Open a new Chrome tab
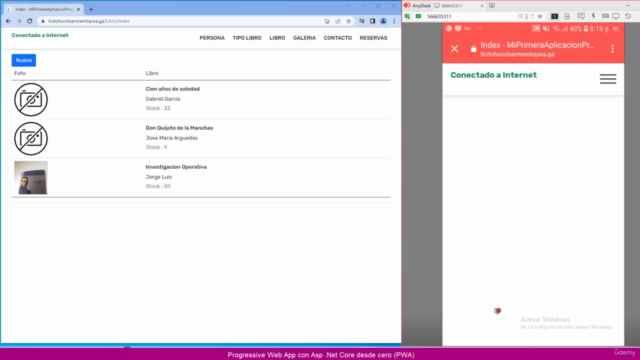This screenshot has height=360, width=640. pos(91,9)
